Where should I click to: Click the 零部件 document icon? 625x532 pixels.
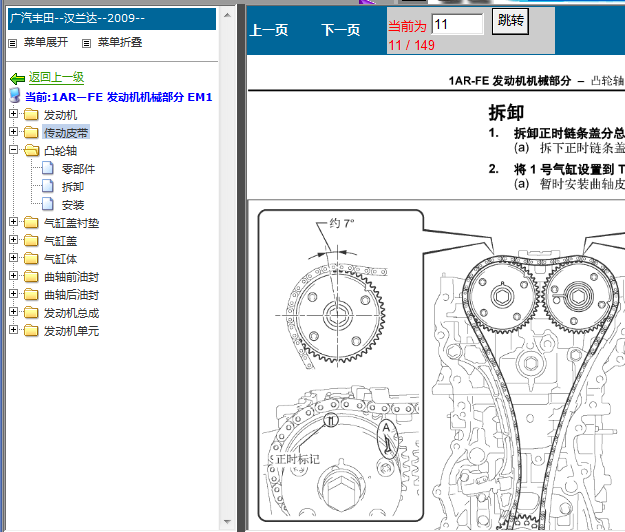click(x=47, y=168)
